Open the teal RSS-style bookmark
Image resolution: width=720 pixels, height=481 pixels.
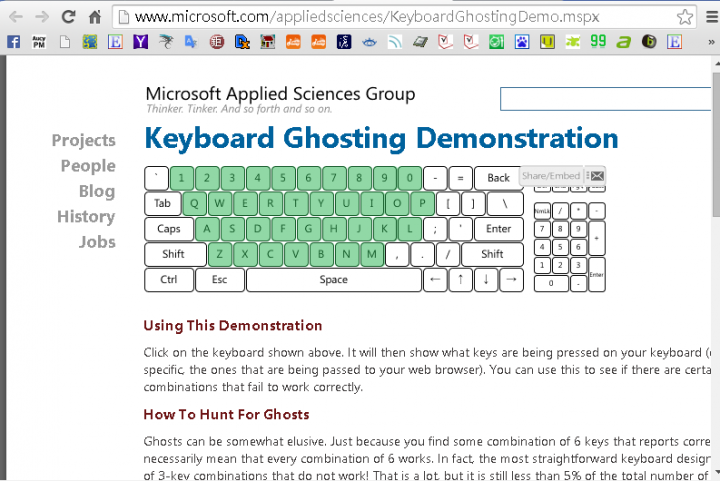click(395, 42)
